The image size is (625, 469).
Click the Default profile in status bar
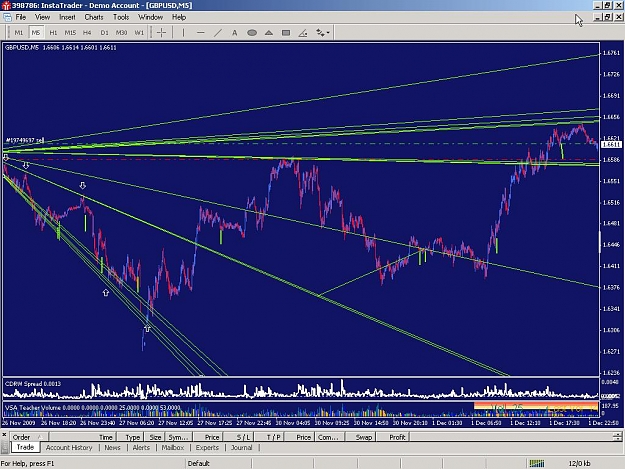(x=199, y=463)
